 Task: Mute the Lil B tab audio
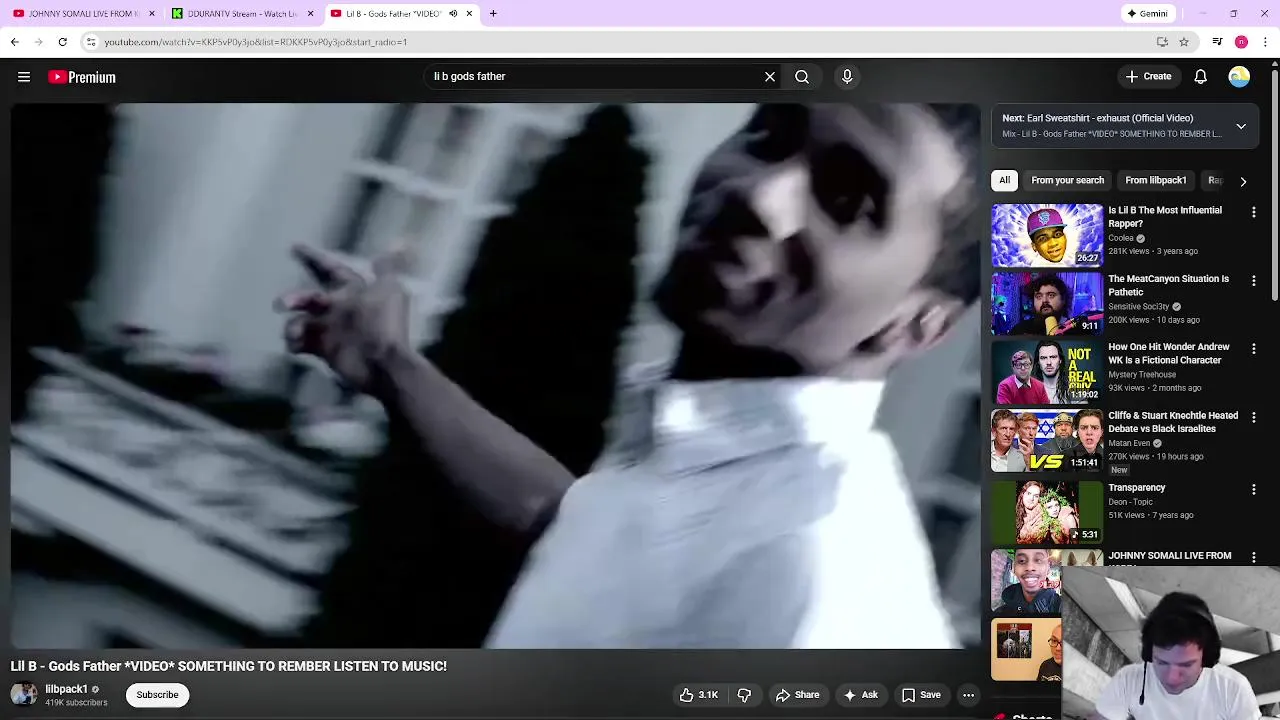tap(453, 13)
